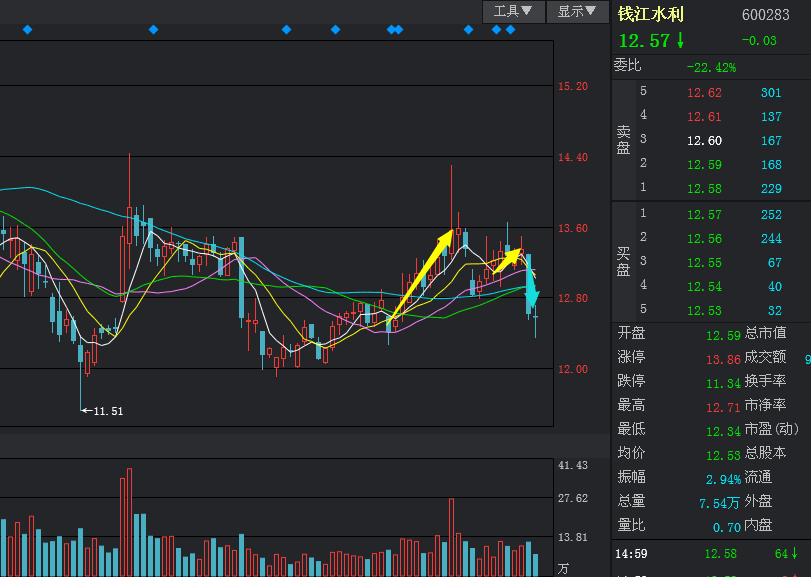
Task: Expand the 显示 dropdown menu
Action: (578, 11)
